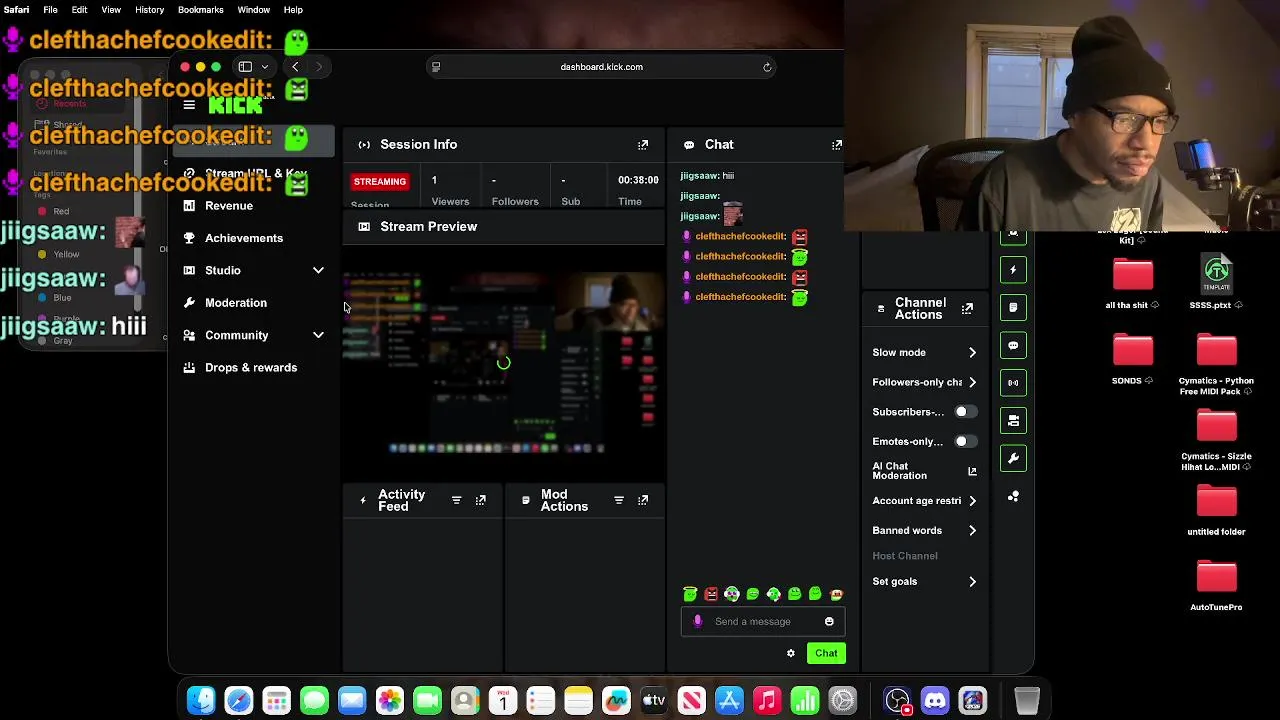Image resolution: width=1280 pixels, height=720 pixels.
Task: Go to Achievements page
Action: tap(244, 238)
